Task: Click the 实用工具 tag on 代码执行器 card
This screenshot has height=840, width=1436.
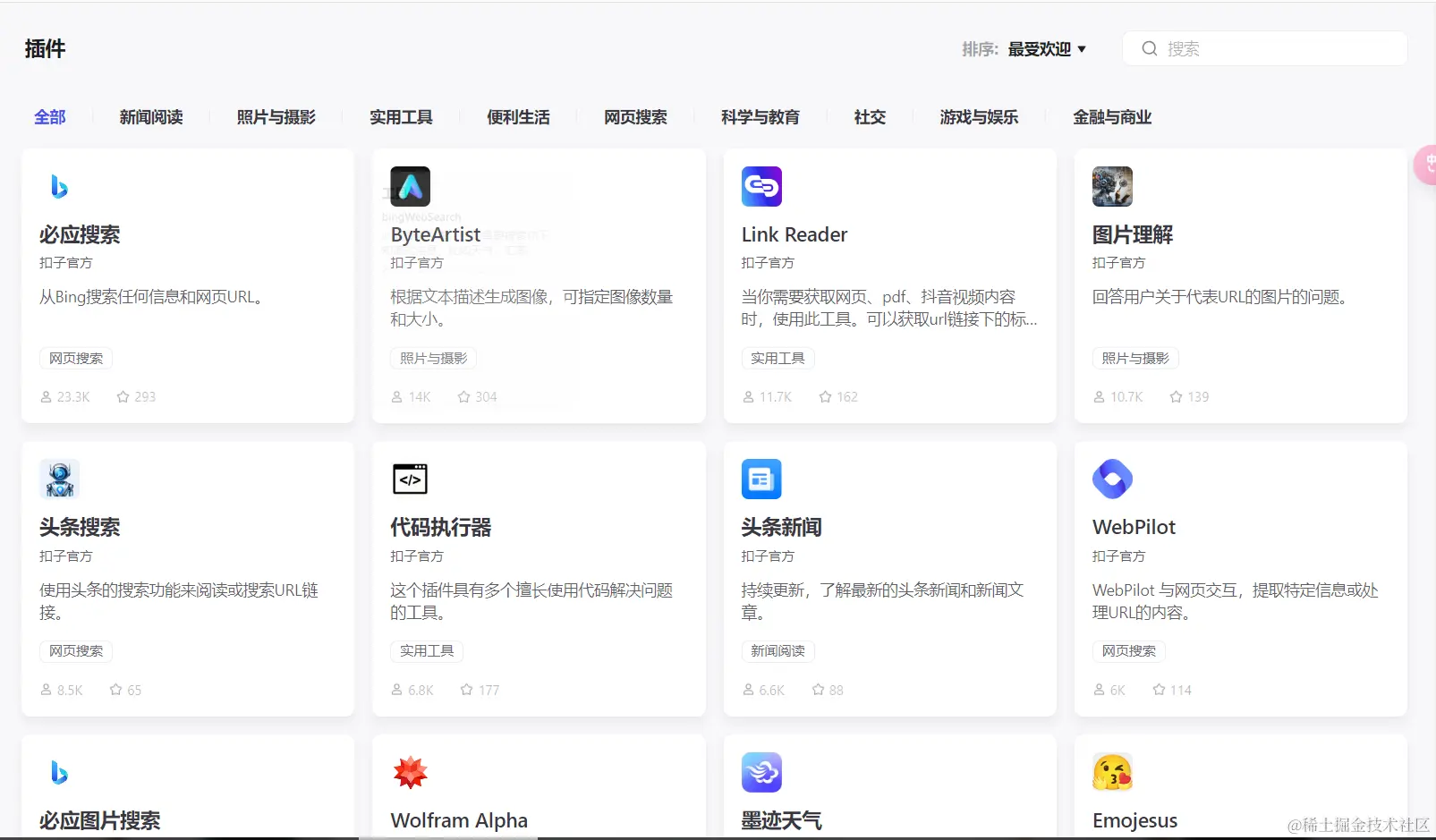Action: click(427, 651)
